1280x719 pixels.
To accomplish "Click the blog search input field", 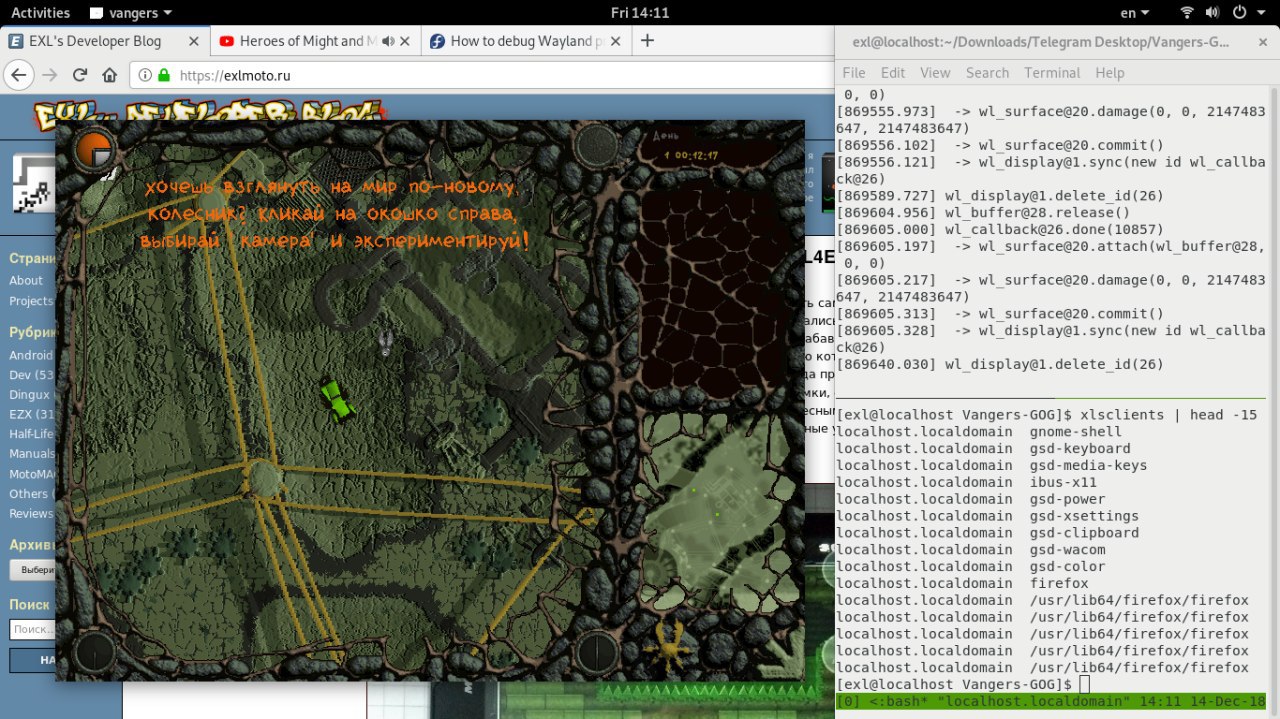I will click(32, 630).
